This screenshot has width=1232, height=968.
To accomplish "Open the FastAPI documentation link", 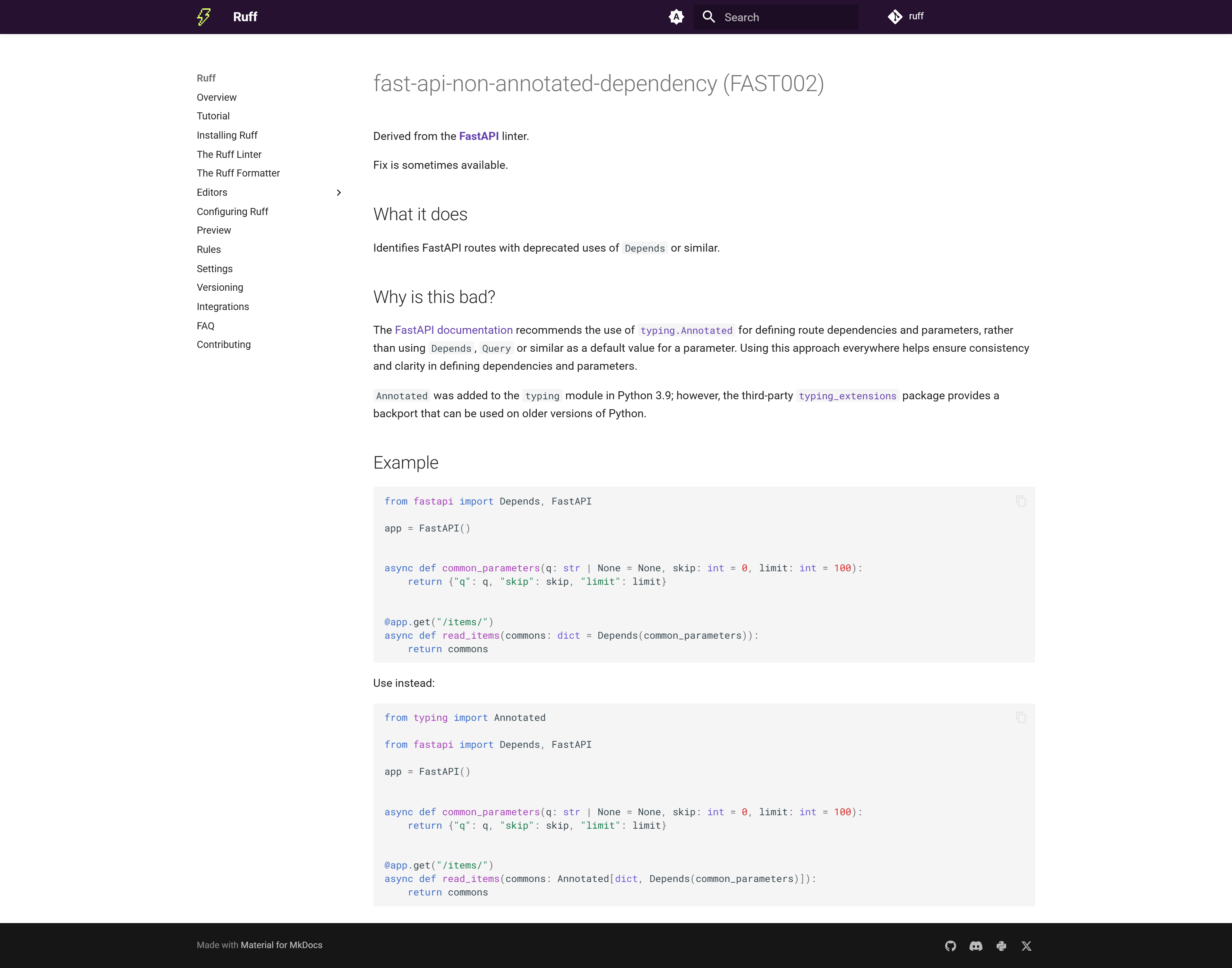I will click(x=453, y=330).
